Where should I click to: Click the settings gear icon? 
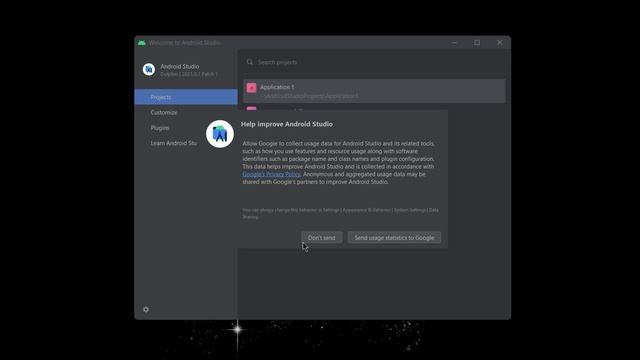146,309
